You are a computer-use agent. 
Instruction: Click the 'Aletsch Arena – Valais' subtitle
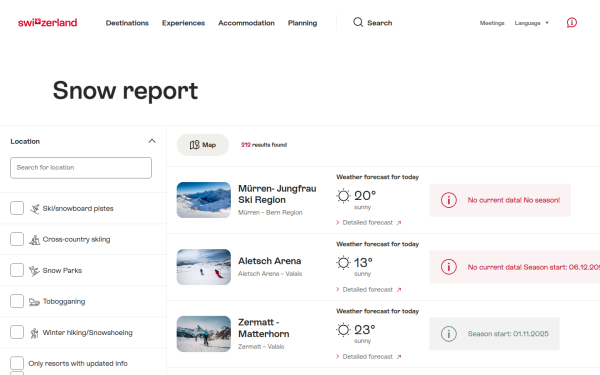pyautogui.click(x=270, y=274)
